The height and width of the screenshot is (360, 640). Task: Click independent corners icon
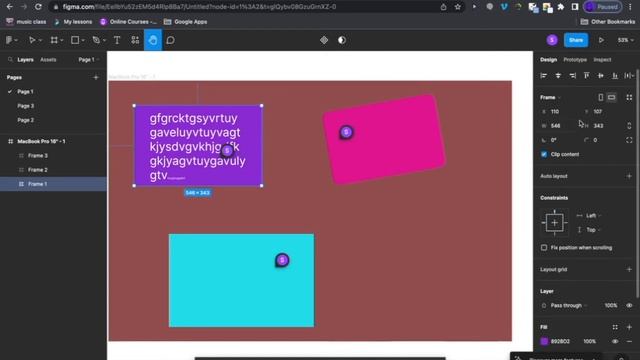click(x=629, y=140)
